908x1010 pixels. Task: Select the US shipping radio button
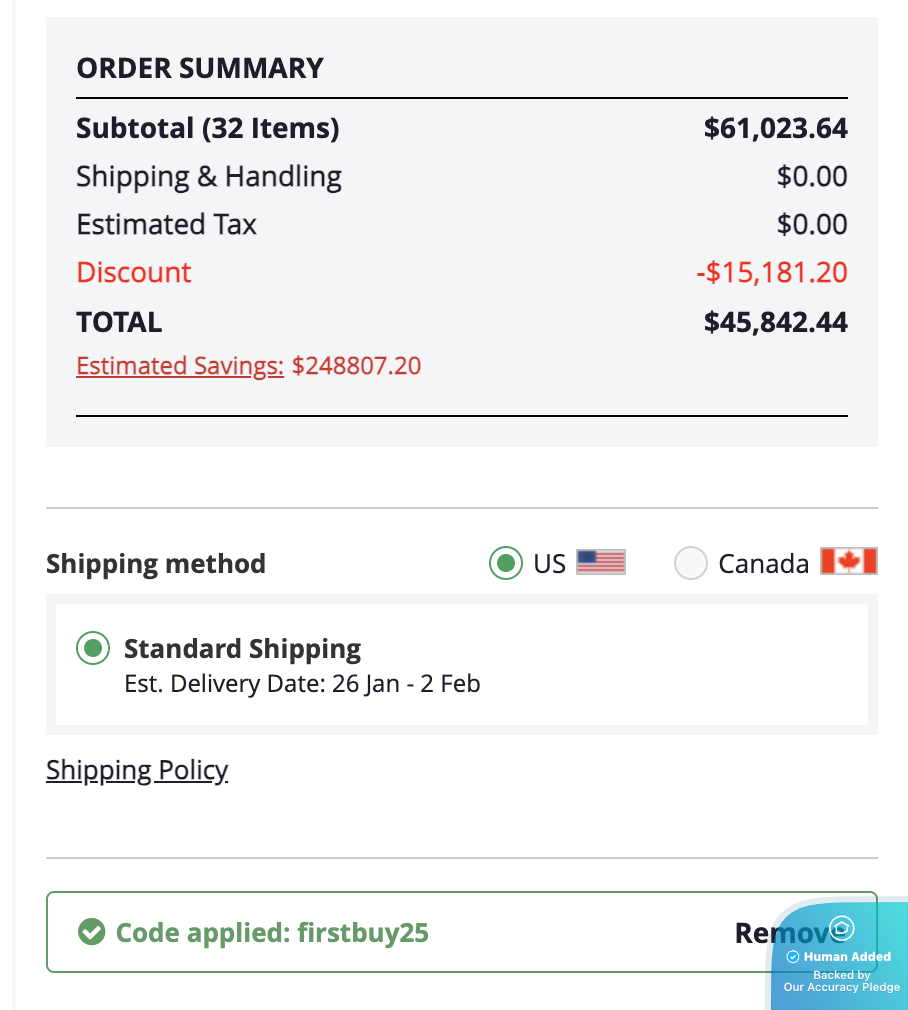[x=507, y=563]
